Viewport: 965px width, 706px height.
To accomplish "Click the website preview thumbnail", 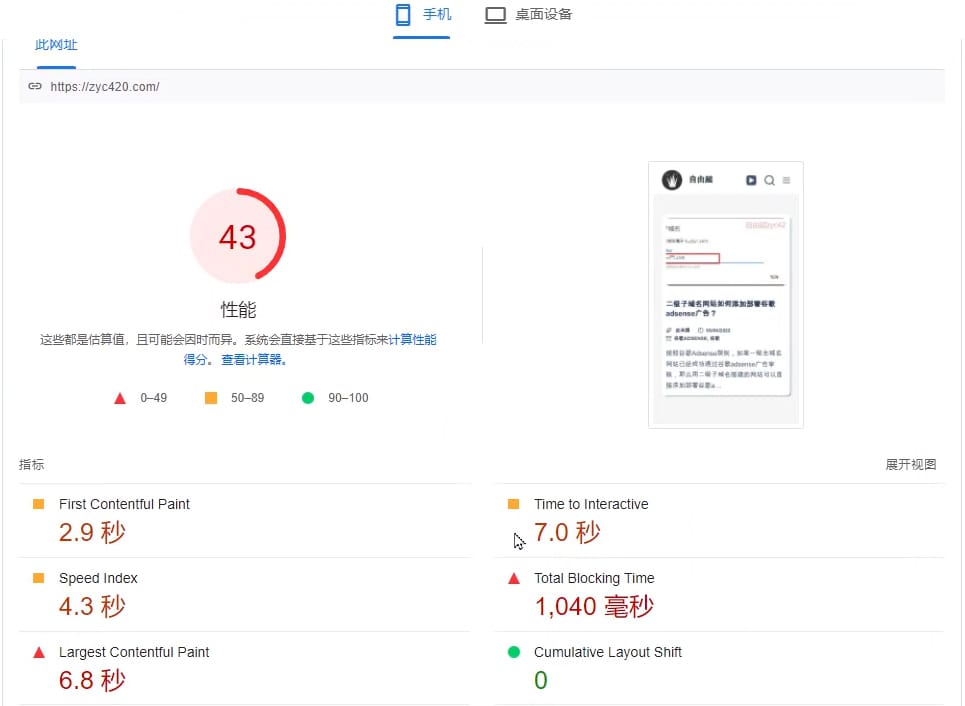I will click(725, 293).
